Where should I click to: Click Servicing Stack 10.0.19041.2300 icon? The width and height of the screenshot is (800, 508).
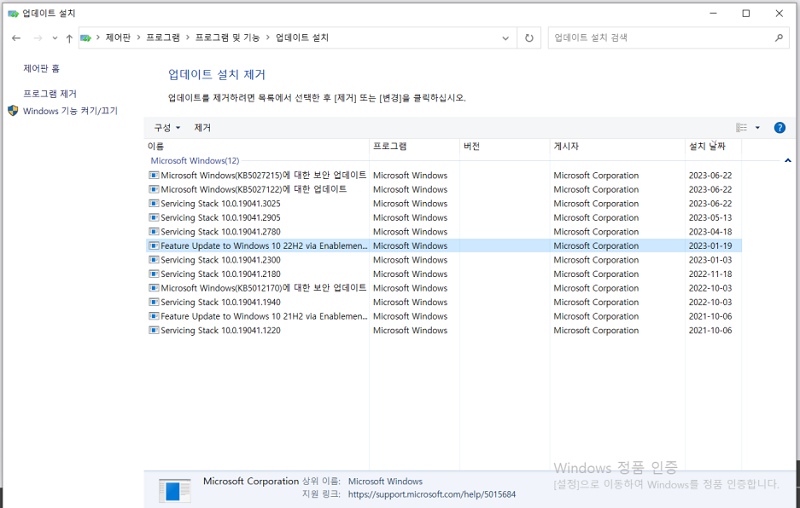coord(154,260)
